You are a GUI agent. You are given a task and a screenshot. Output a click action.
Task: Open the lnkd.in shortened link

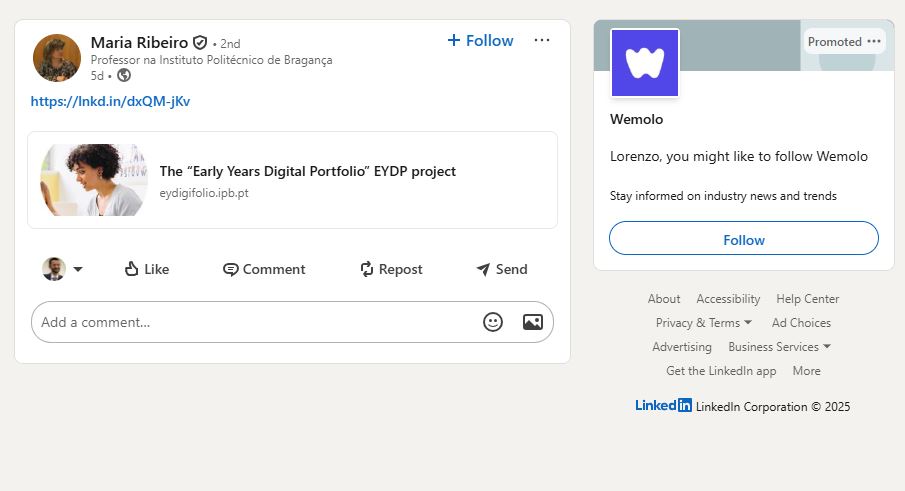click(x=110, y=101)
